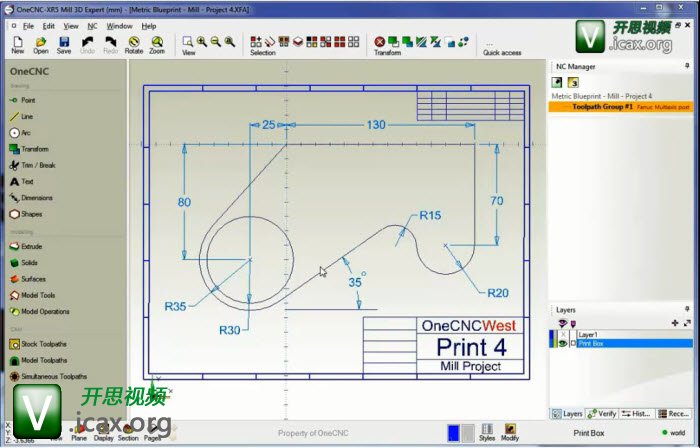700x448 pixels.
Task: Click the 'world' coordinate indicator
Action: point(674,432)
